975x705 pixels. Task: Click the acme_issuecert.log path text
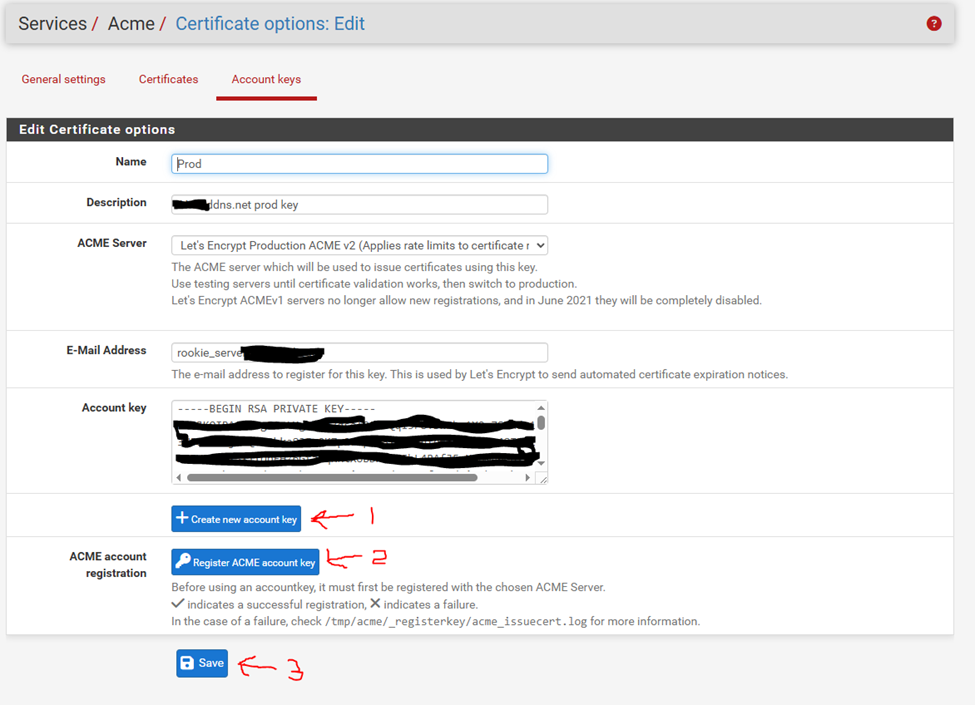coord(456,622)
